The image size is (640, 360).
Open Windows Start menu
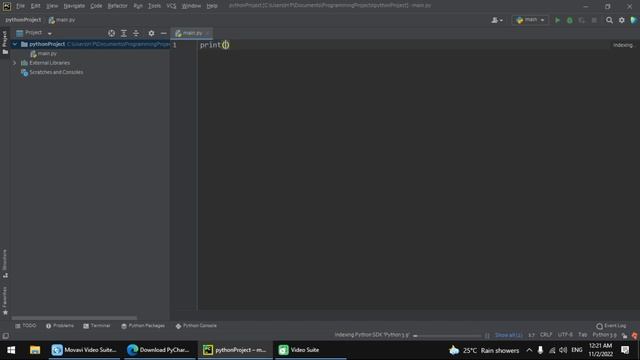(11, 350)
